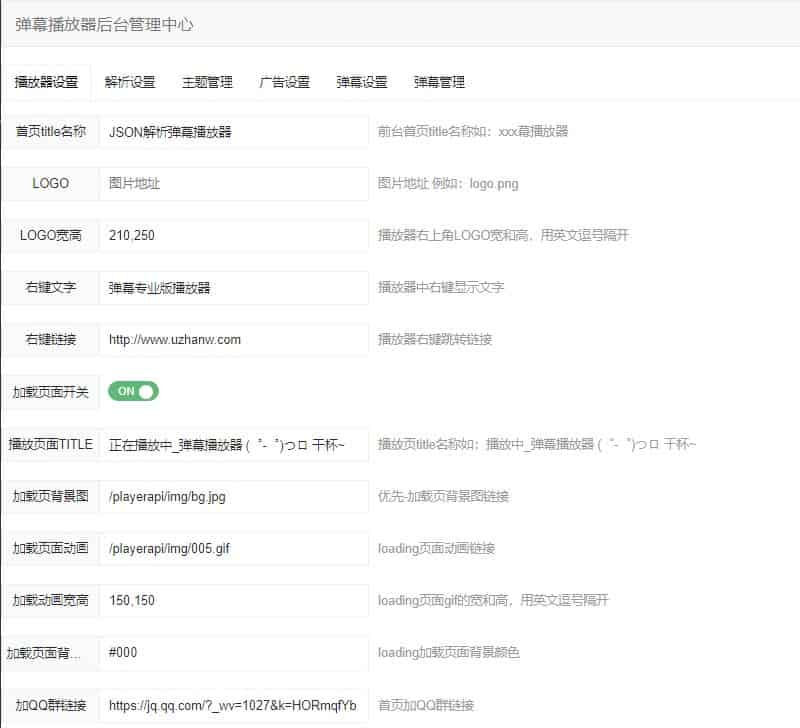
Task: Click the 首页title名称 input field
Action: pyautogui.click(x=233, y=132)
